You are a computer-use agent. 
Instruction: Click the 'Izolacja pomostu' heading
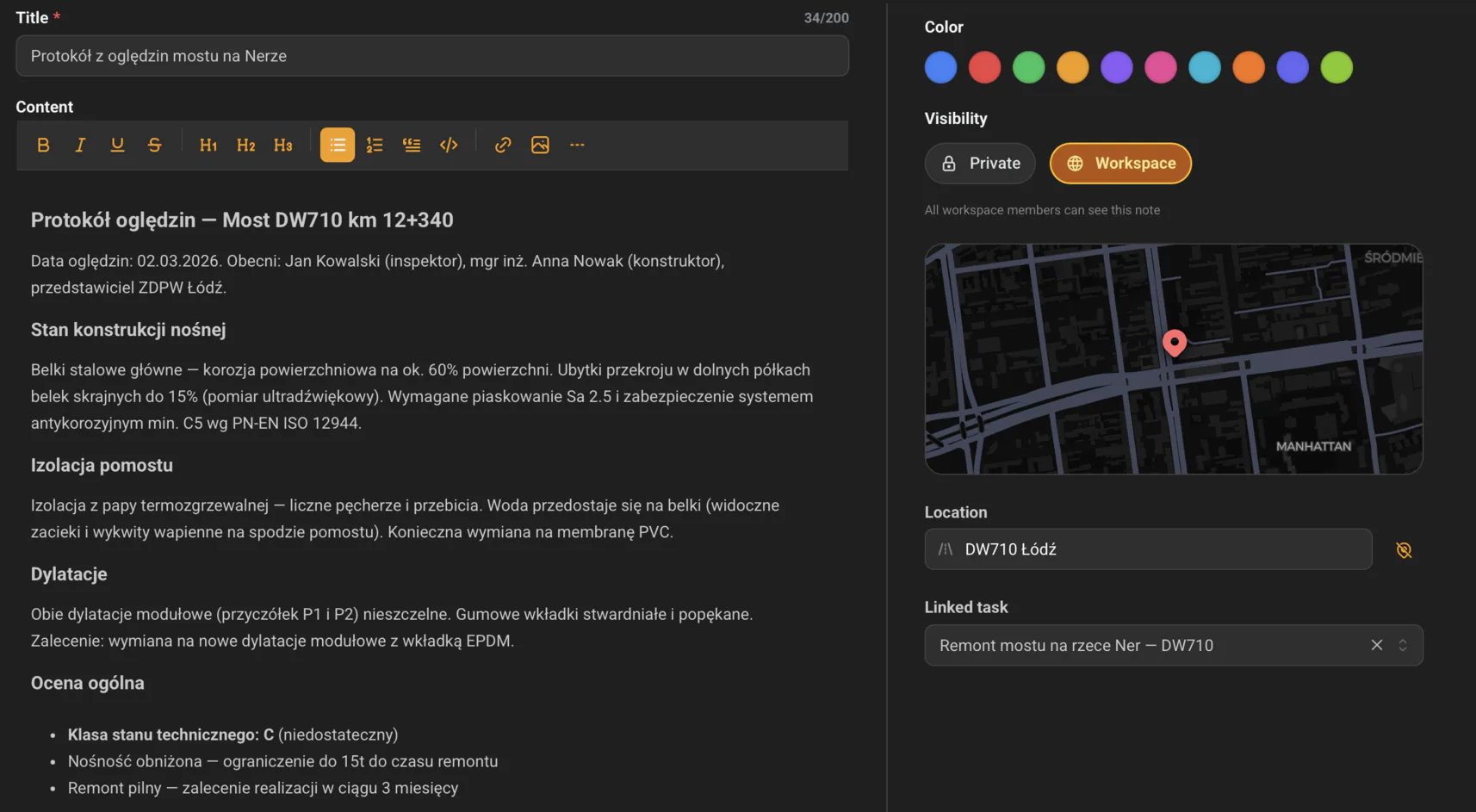pos(102,465)
